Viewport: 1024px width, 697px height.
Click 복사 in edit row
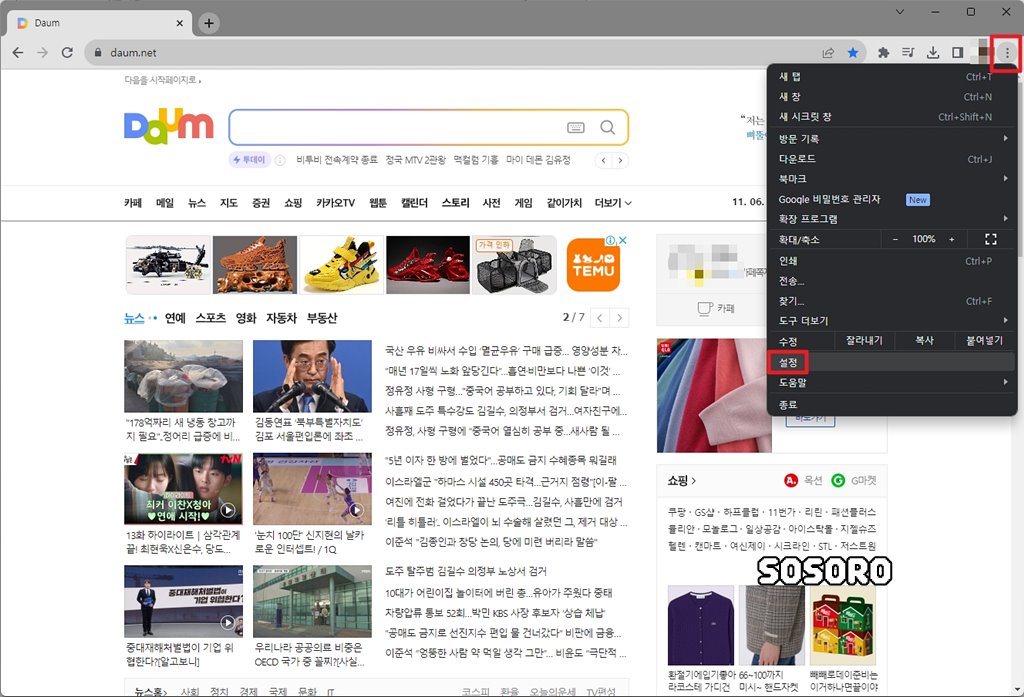coord(924,340)
